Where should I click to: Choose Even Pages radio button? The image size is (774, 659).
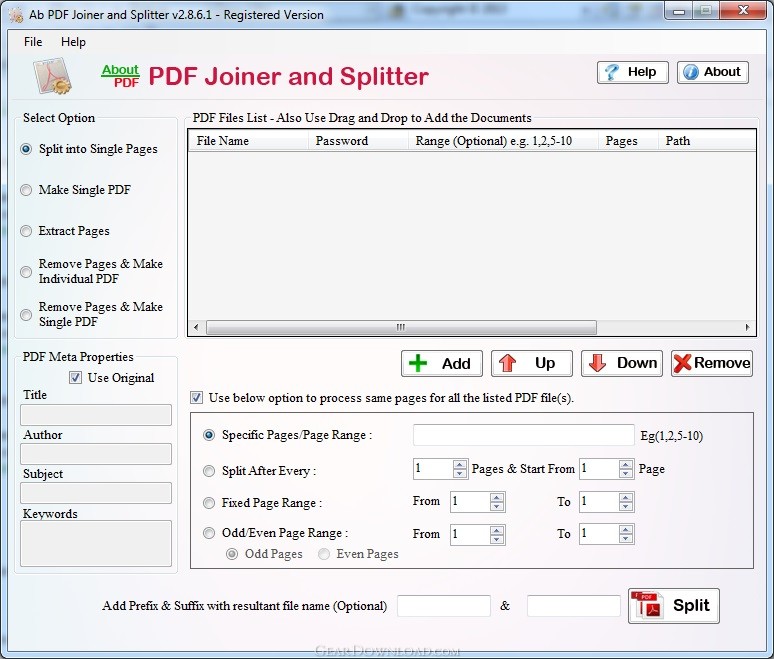point(324,554)
